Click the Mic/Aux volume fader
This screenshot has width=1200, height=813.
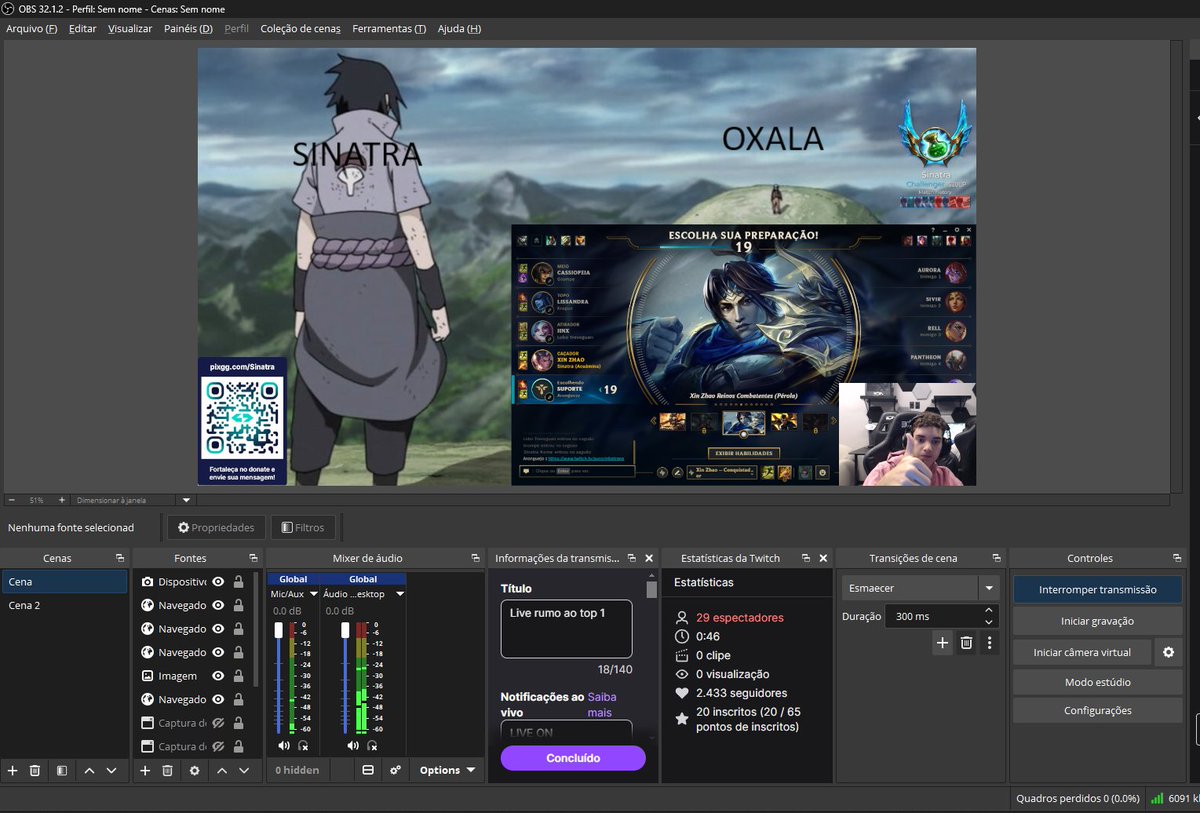[x=279, y=628]
